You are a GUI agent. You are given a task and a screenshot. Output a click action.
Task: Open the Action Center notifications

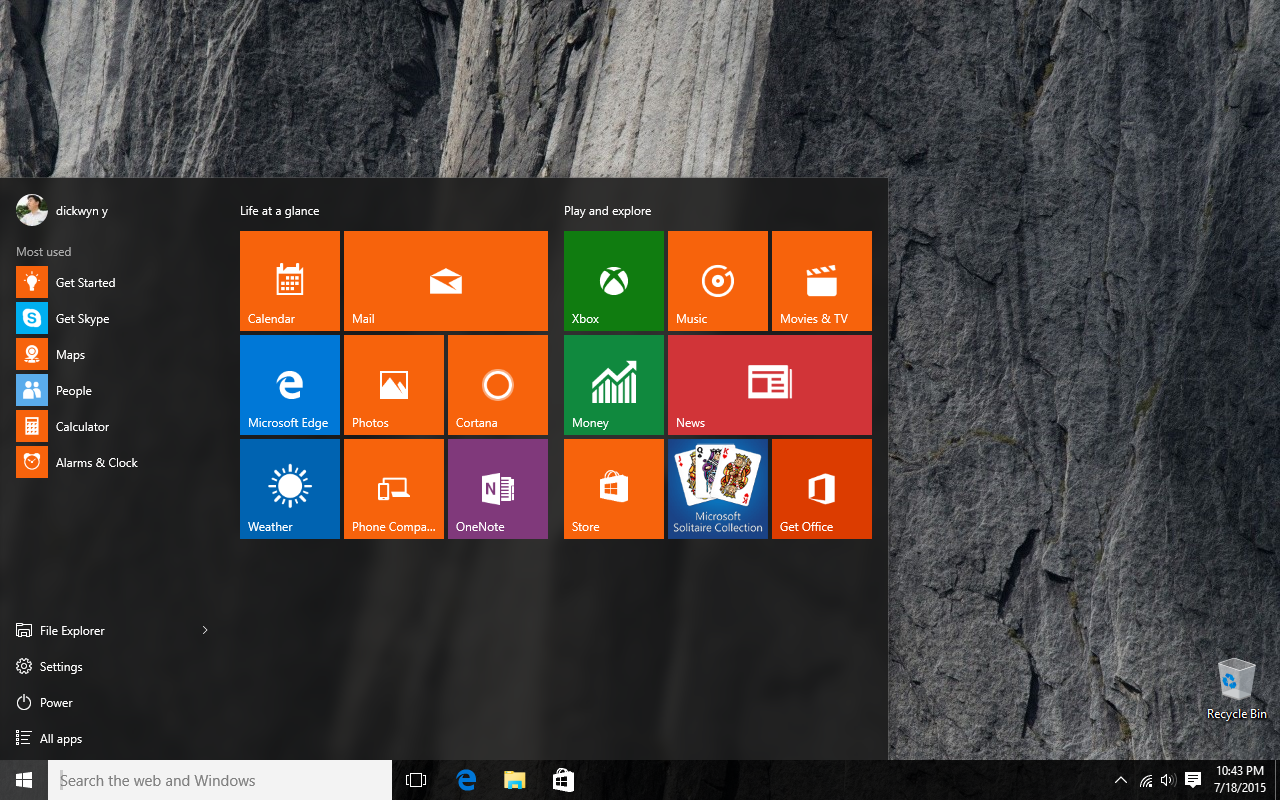pos(1193,780)
